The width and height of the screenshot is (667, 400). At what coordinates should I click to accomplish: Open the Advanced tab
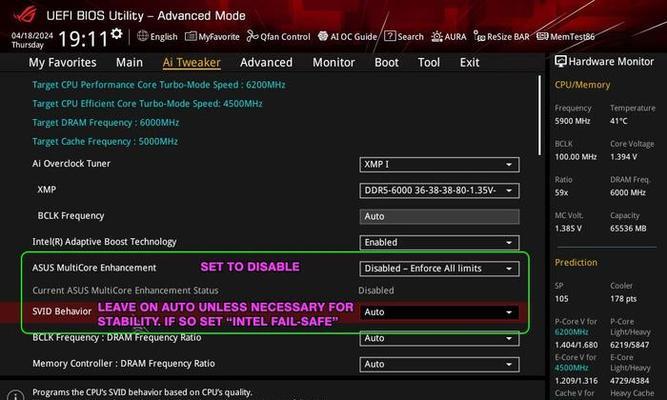(266, 63)
